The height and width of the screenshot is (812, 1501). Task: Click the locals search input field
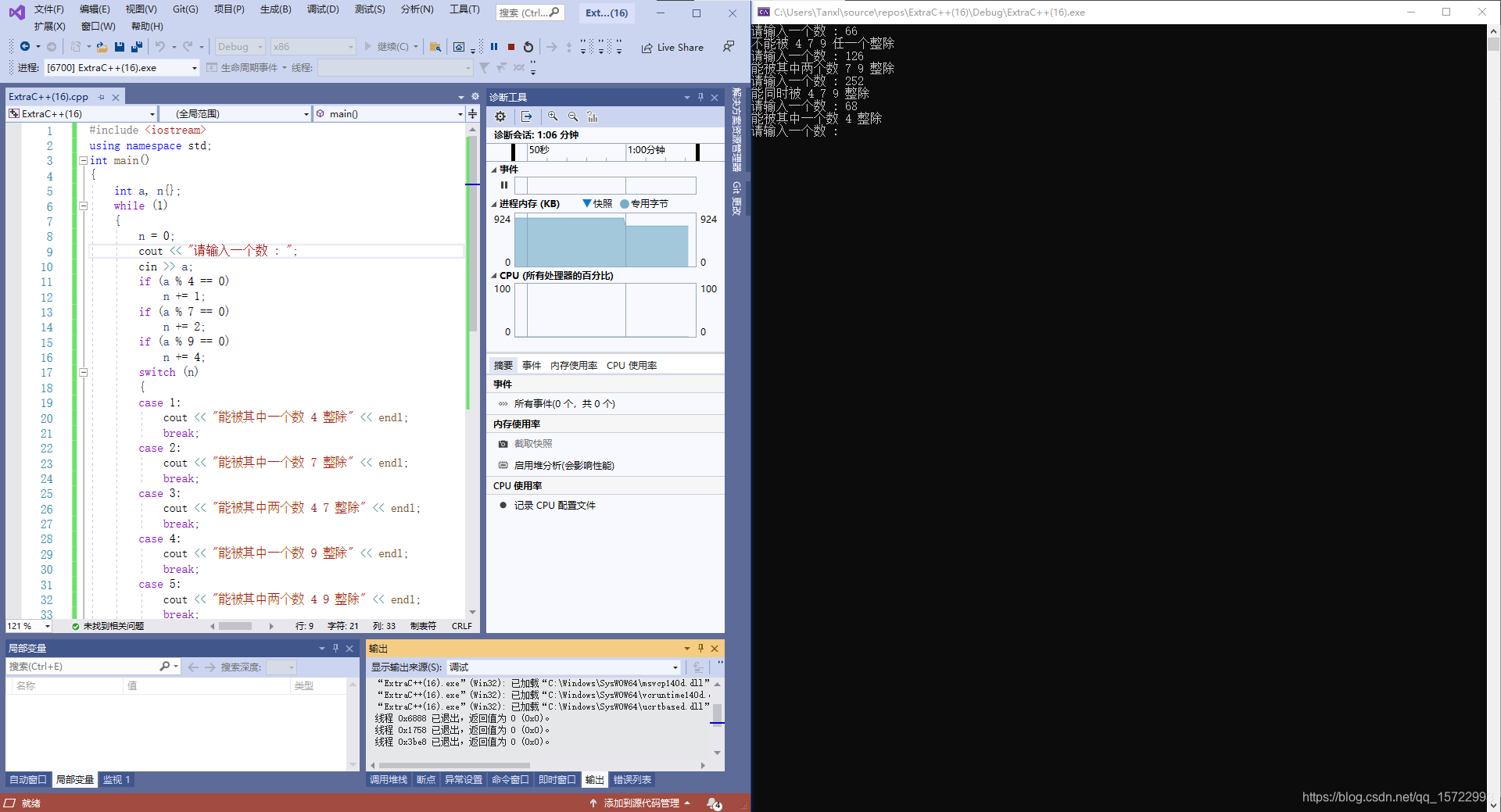click(x=82, y=667)
